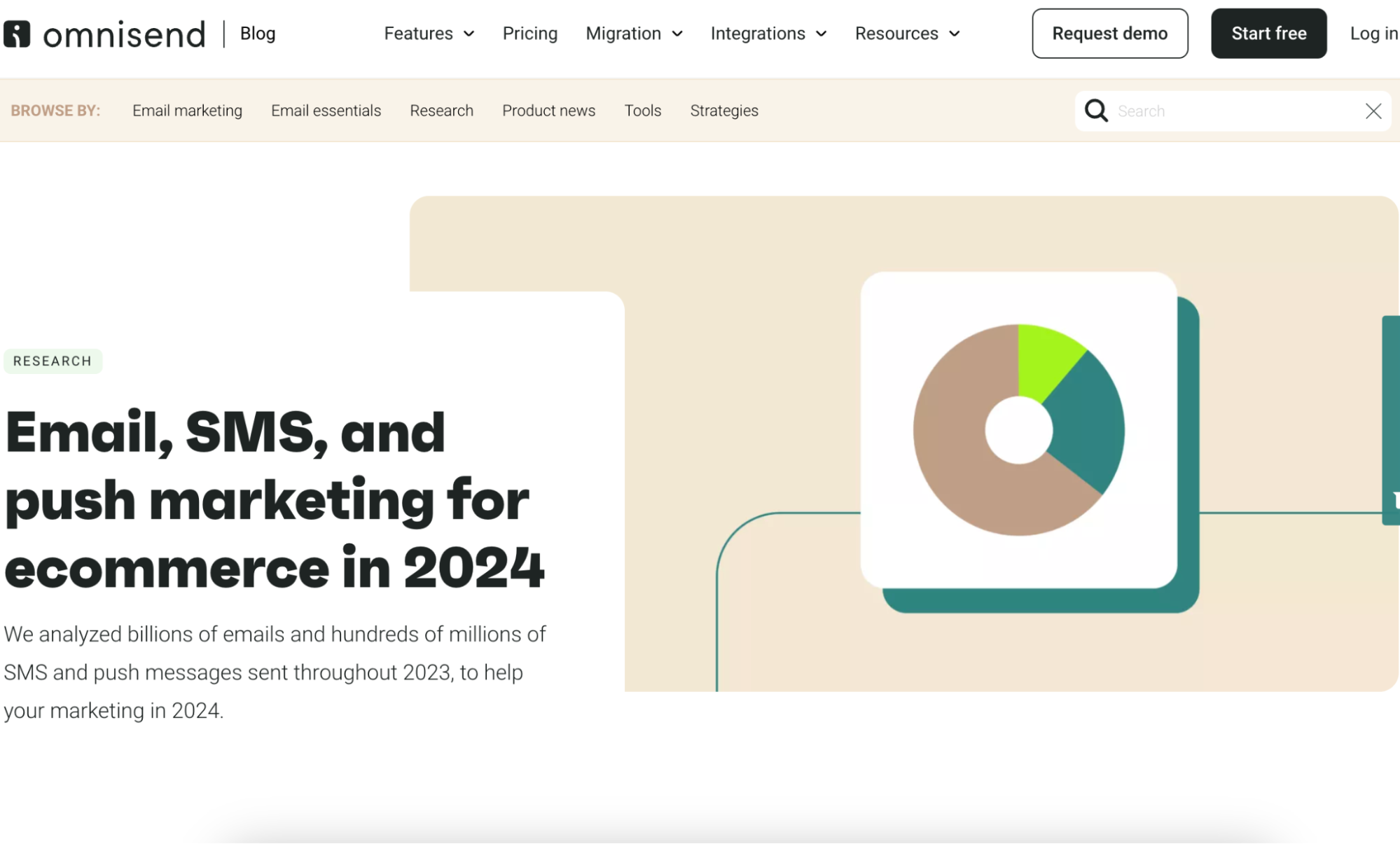Image resolution: width=1400 pixels, height=844 pixels.
Task: Click the Omnisend logo icon
Action: [x=17, y=34]
